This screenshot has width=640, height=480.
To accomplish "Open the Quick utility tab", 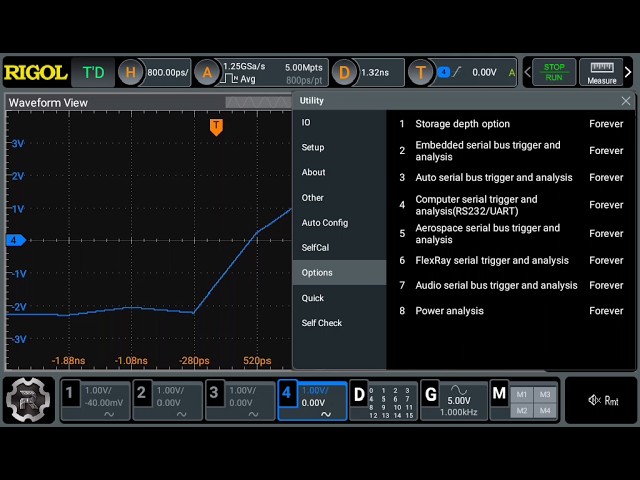I will pos(340,298).
